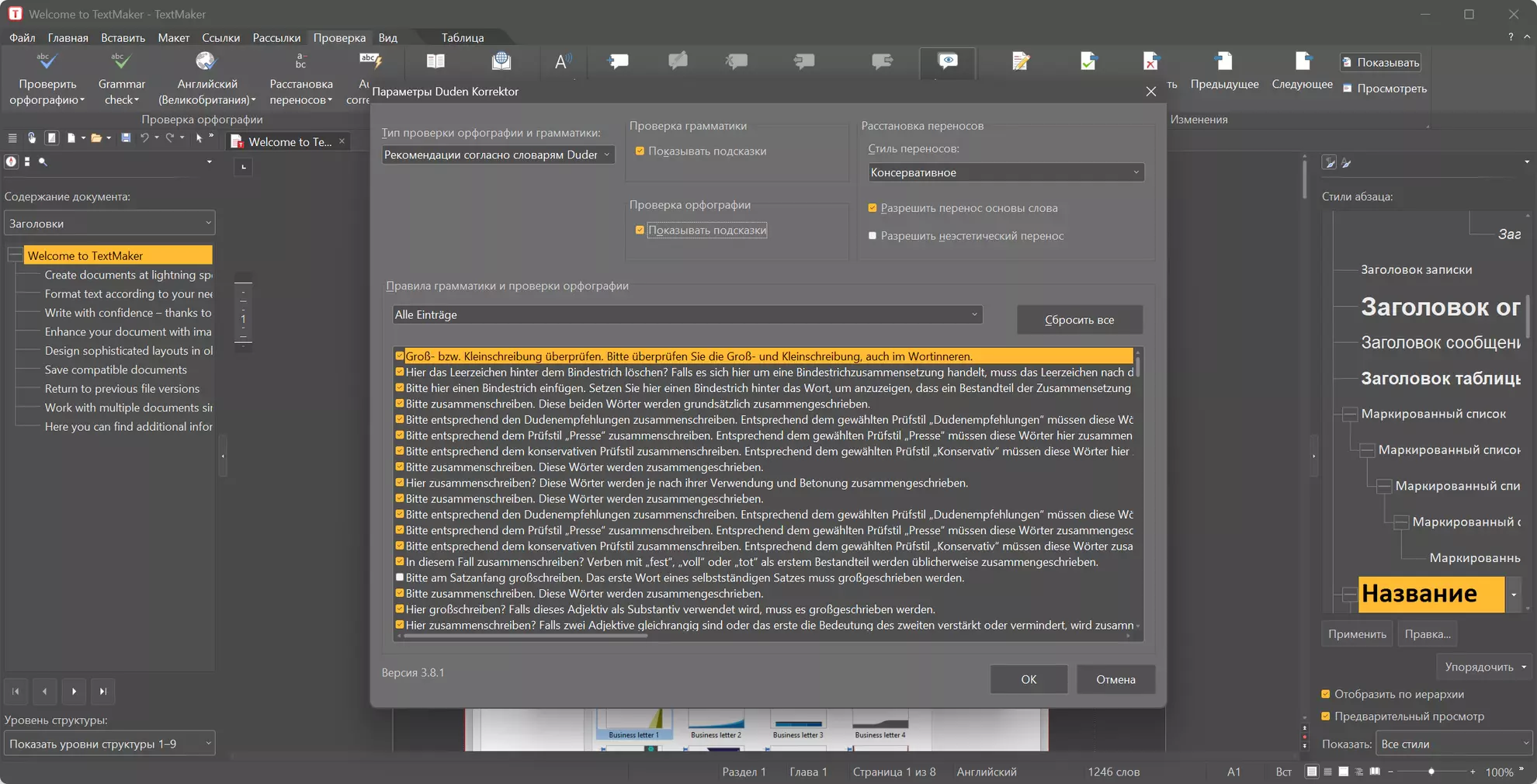Check the 'Bitte am Satzanfang großschreiben' rule
The image size is (1537, 784).
pyautogui.click(x=400, y=578)
